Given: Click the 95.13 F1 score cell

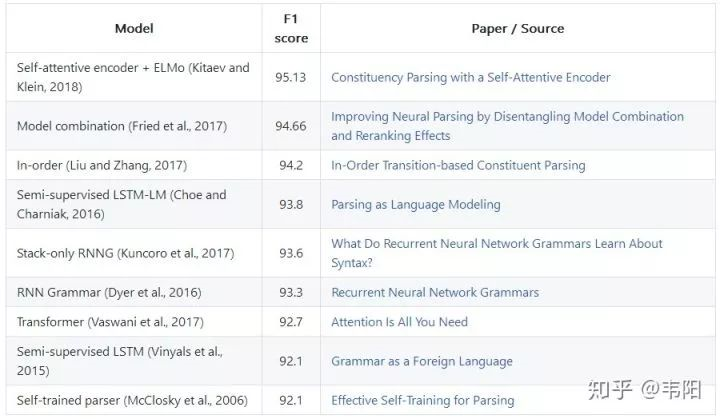Looking at the screenshot, I should [291, 77].
